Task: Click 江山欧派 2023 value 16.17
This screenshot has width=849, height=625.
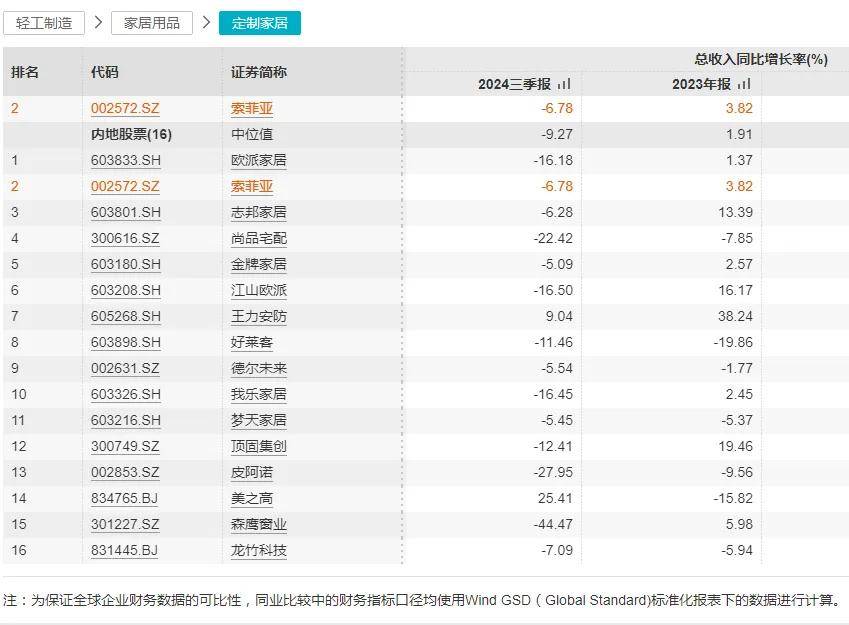Action: pos(735,290)
